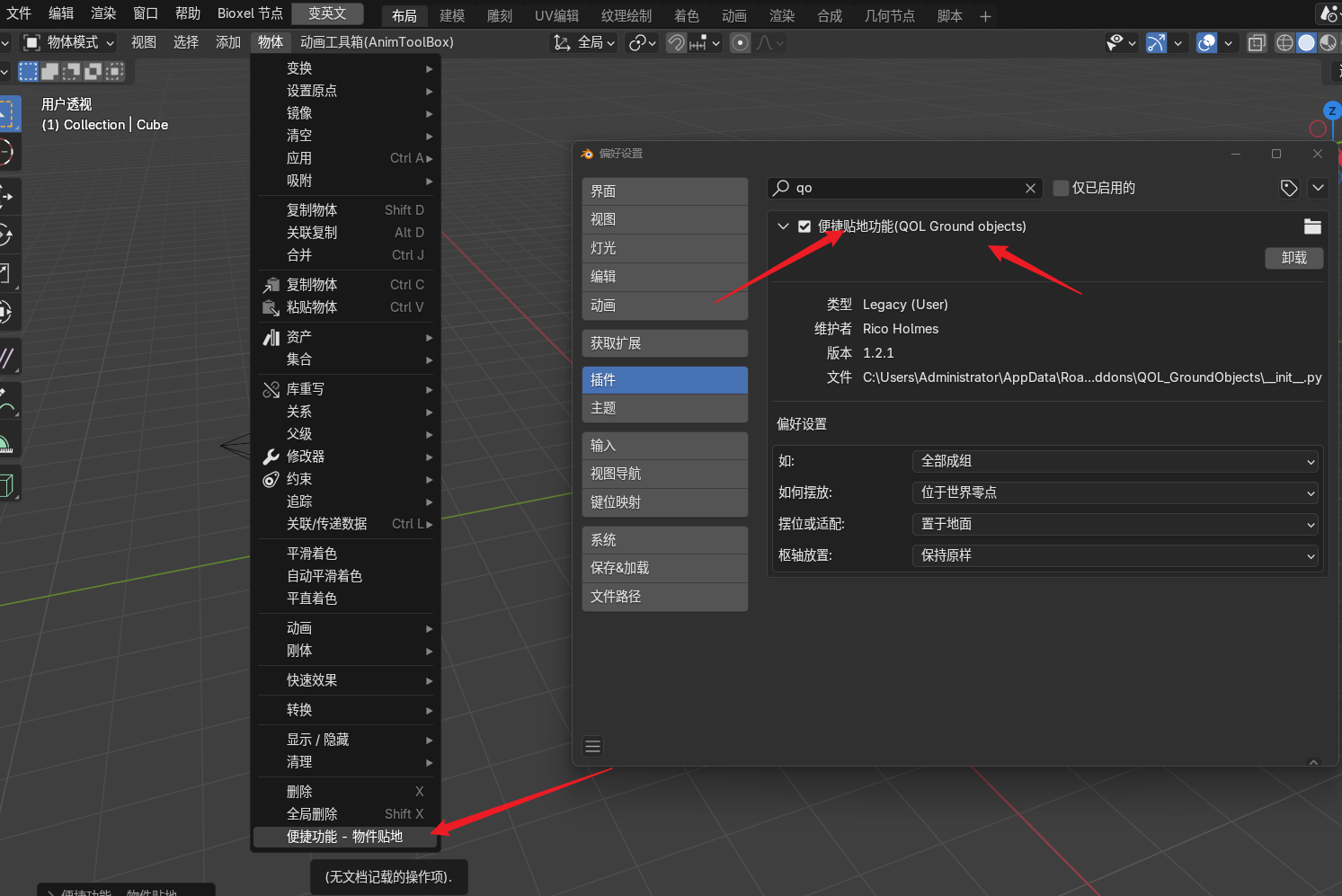Toggle proportional editing
Screen dimensions: 1342x896
tap(740, 42)
